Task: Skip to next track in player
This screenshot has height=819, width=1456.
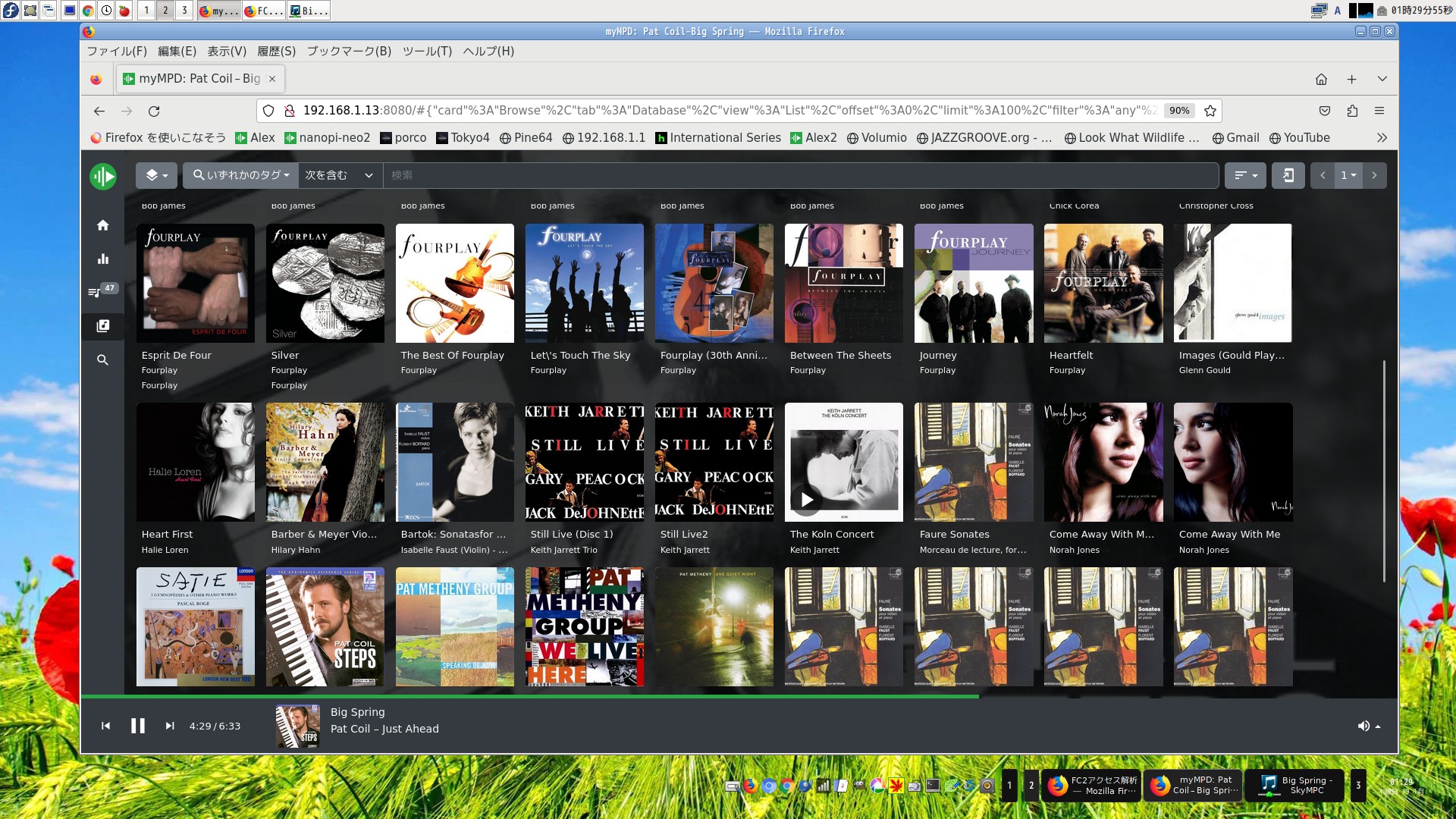Action: point(170,726)
